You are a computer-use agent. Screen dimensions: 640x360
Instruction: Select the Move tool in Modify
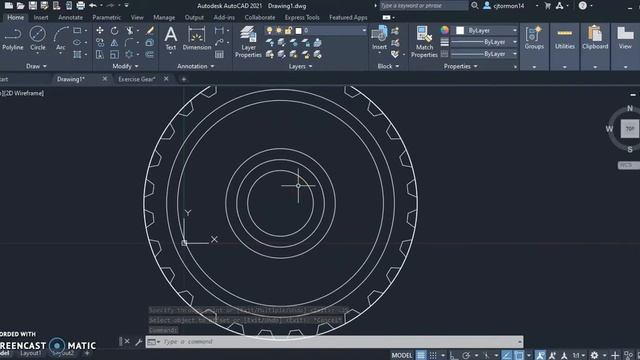tap(100, 31)
